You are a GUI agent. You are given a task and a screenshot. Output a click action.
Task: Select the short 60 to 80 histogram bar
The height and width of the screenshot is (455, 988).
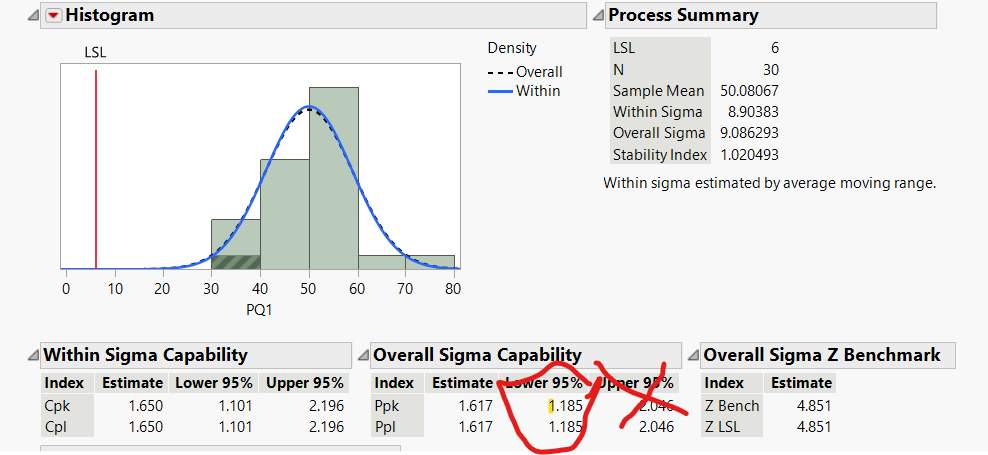pyautogui.click(x=405, y=262)
